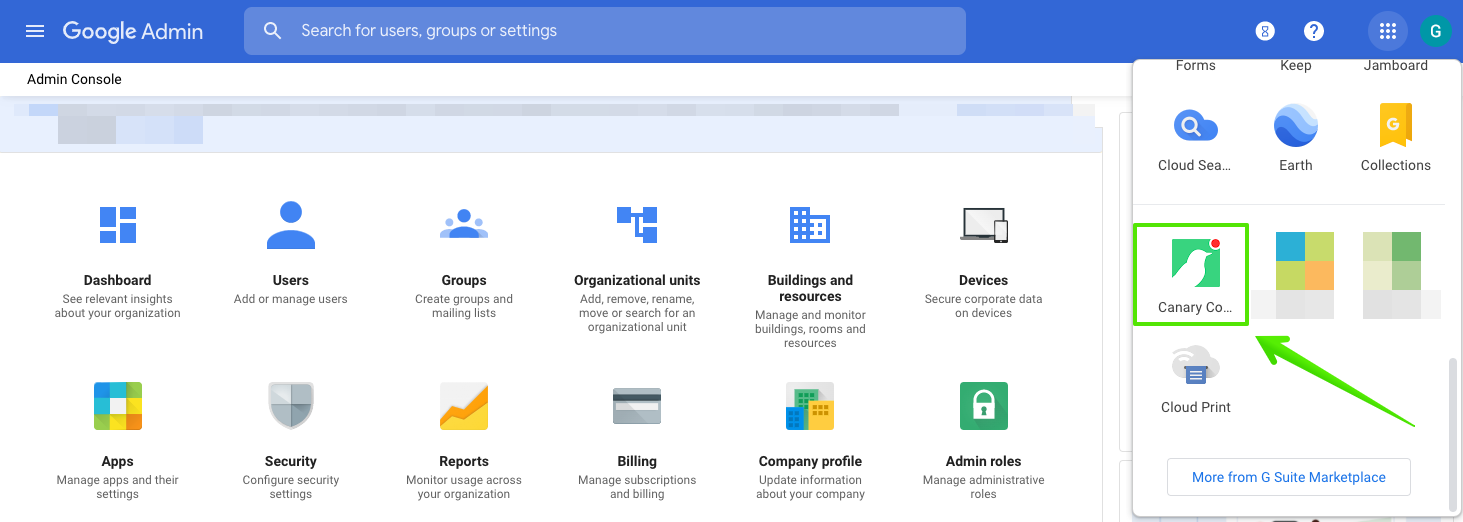1463x522 pixels.
Task: Open the main hamburger menu
Action: [x=35, y=31]
